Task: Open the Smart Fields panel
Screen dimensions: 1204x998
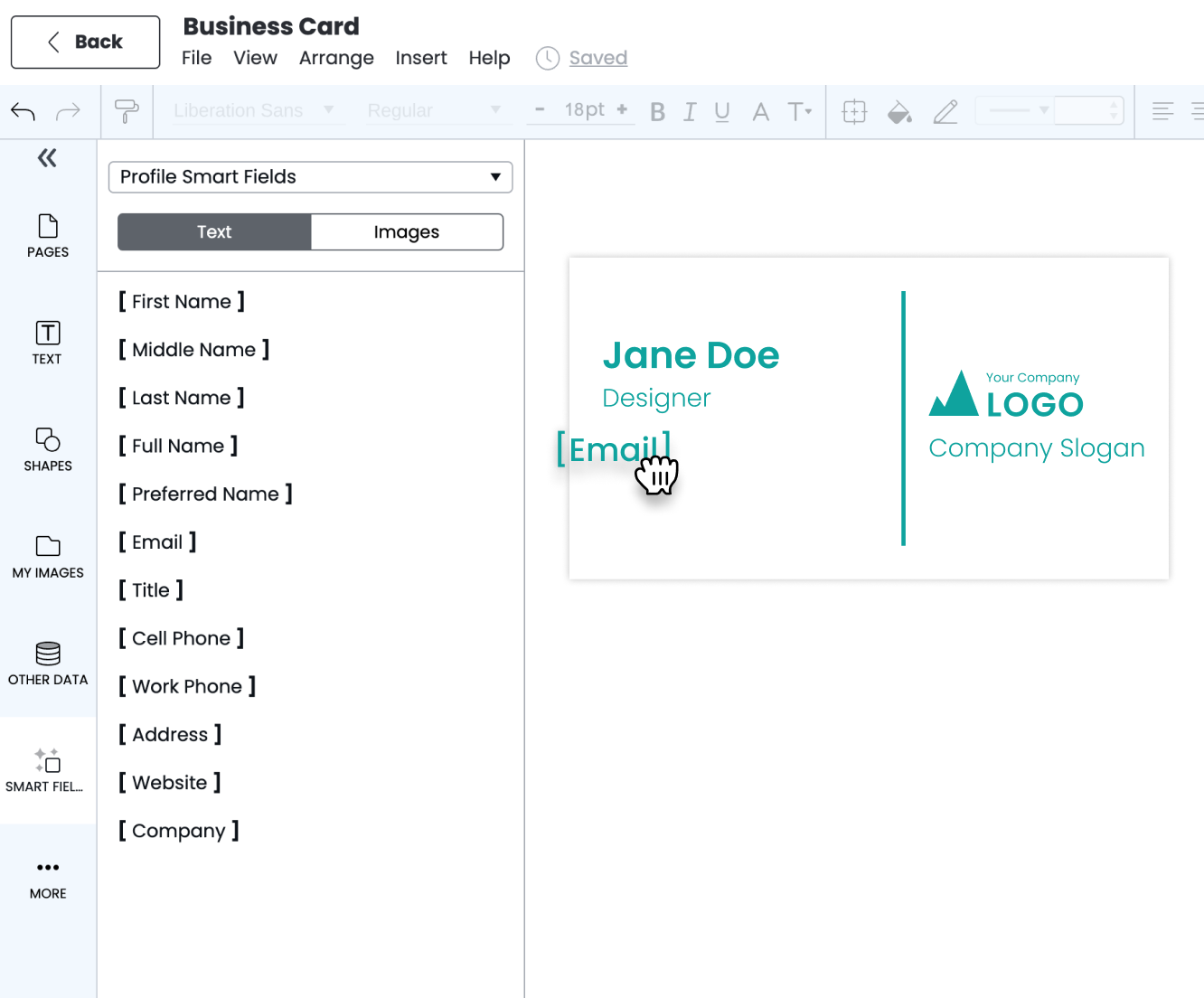Action: point(47,769)
